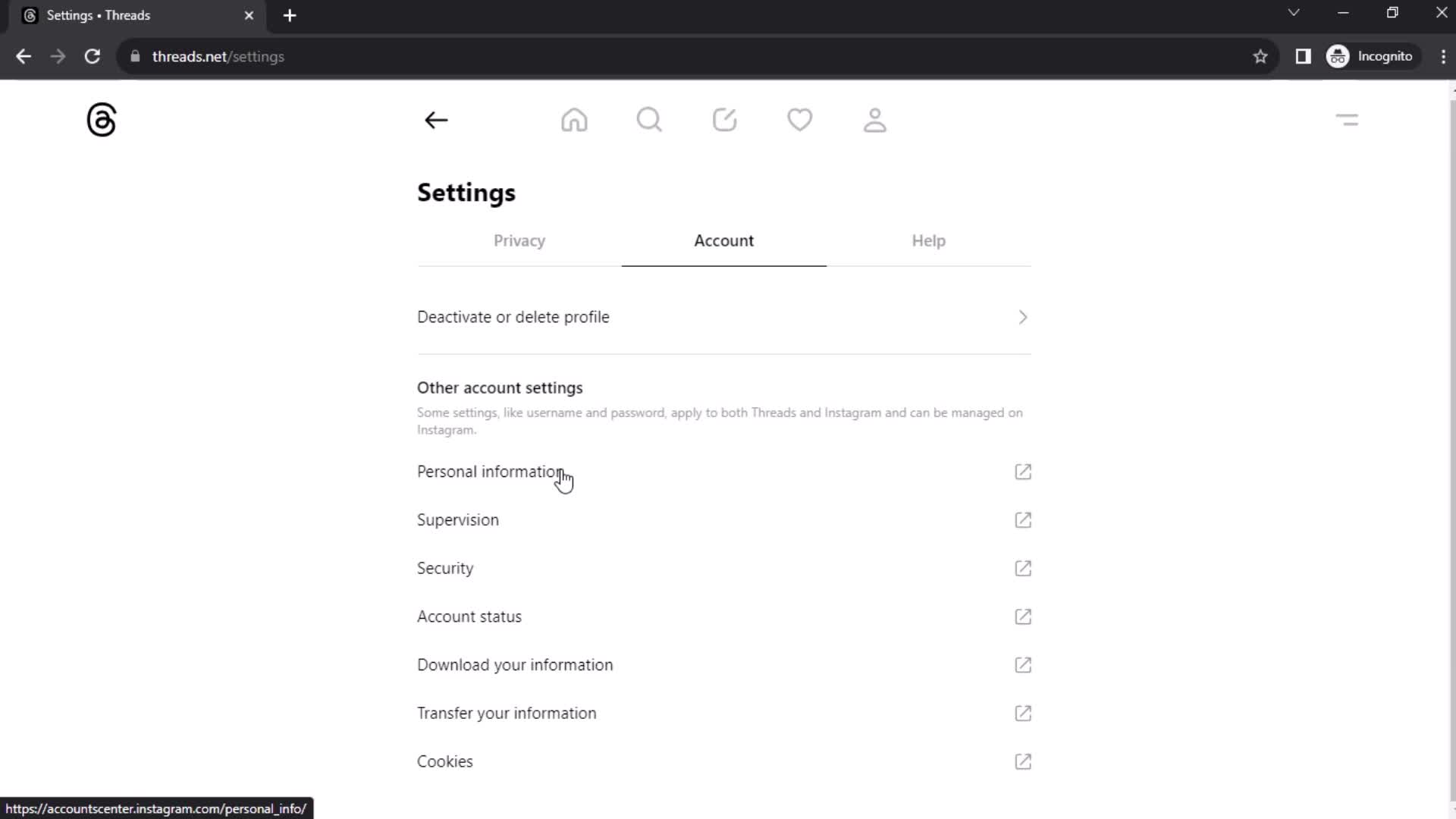Click the Threads logo icon
This screenshot has width=1456, height=819.
[x=101, y=120]
